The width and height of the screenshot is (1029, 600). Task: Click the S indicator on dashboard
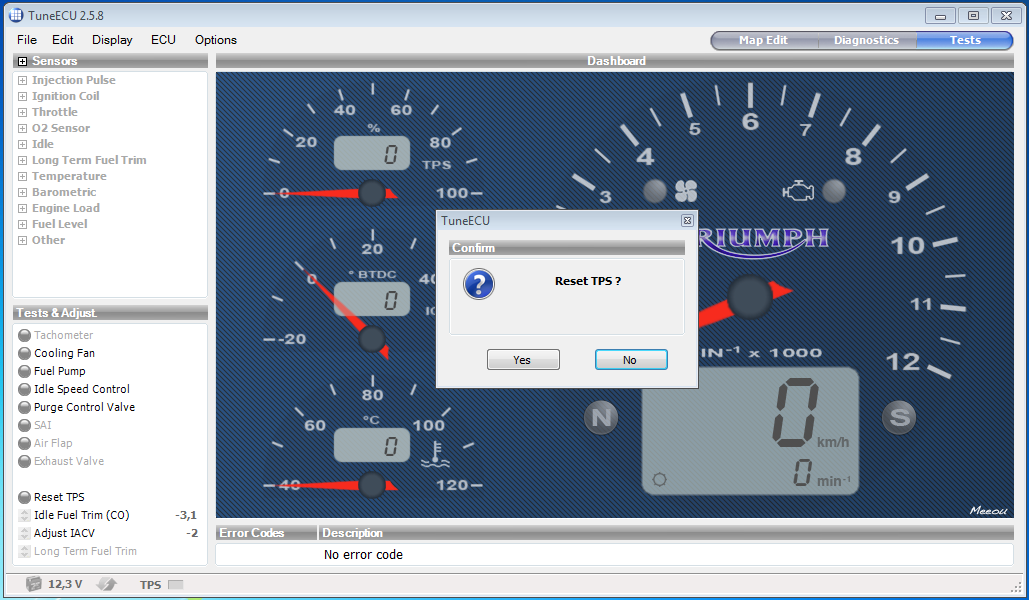pyautogui.click(x=899, y=418)
